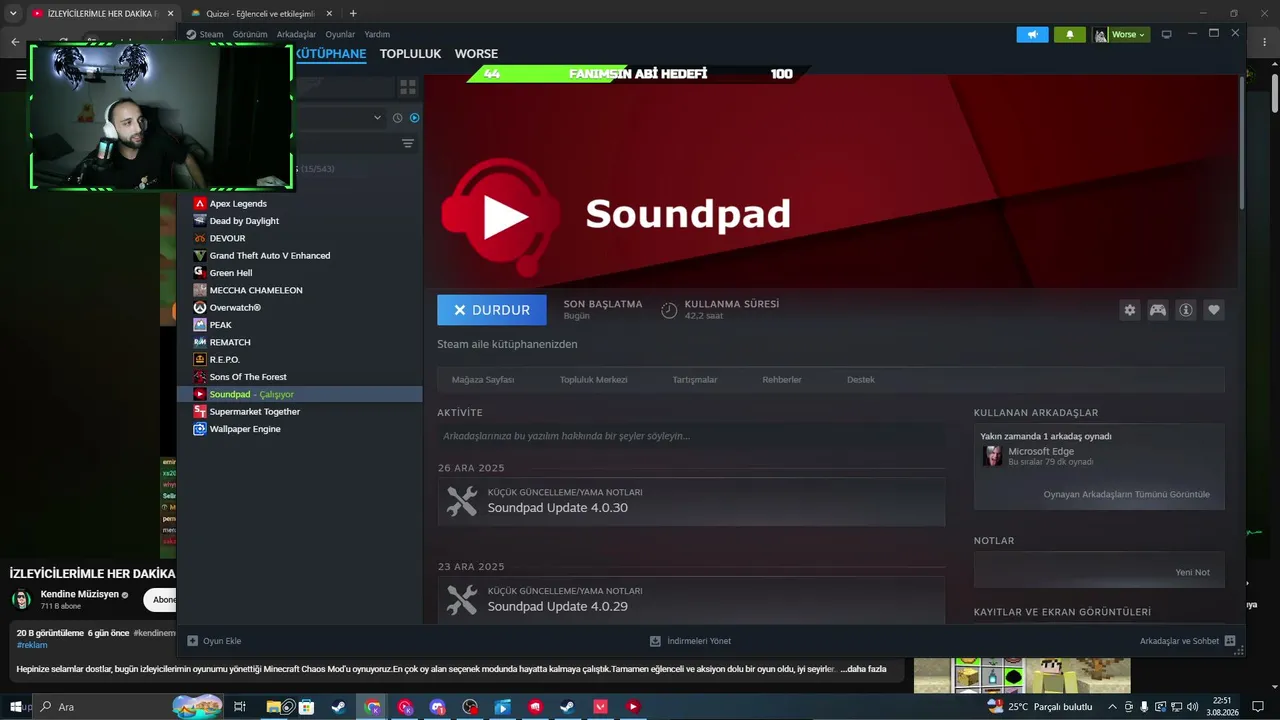Type in the activity comment field

(691, 436)
